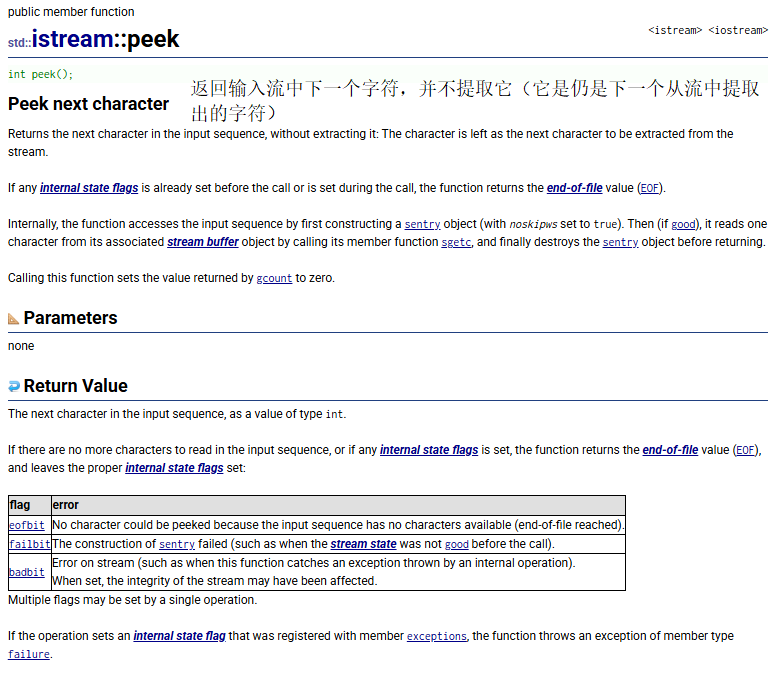Image resolution: width=778 pixels, height=675 pixels.
Task: Click the 'noskipws' italic code text
Action: point(533,224)
